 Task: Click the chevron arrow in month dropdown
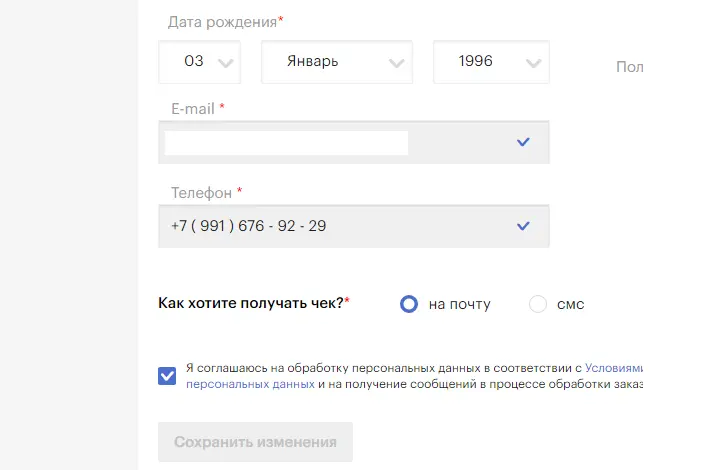[x=396, y=63]
